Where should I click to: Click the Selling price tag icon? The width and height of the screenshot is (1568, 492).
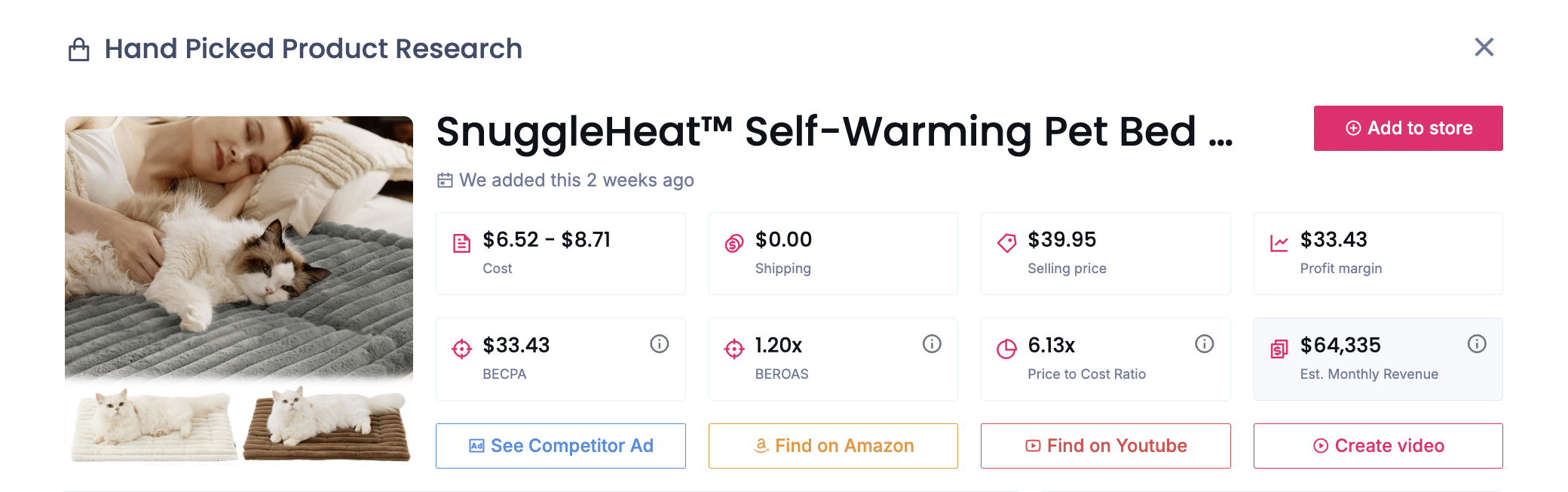[x=1006, y=243]
